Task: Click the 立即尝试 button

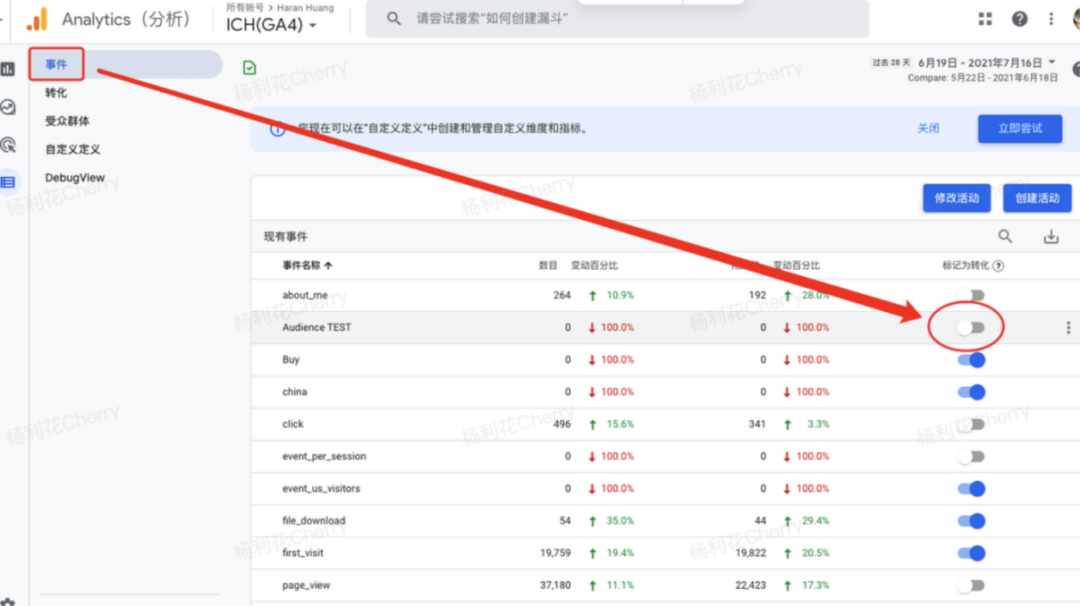Action: point(1019,129)
